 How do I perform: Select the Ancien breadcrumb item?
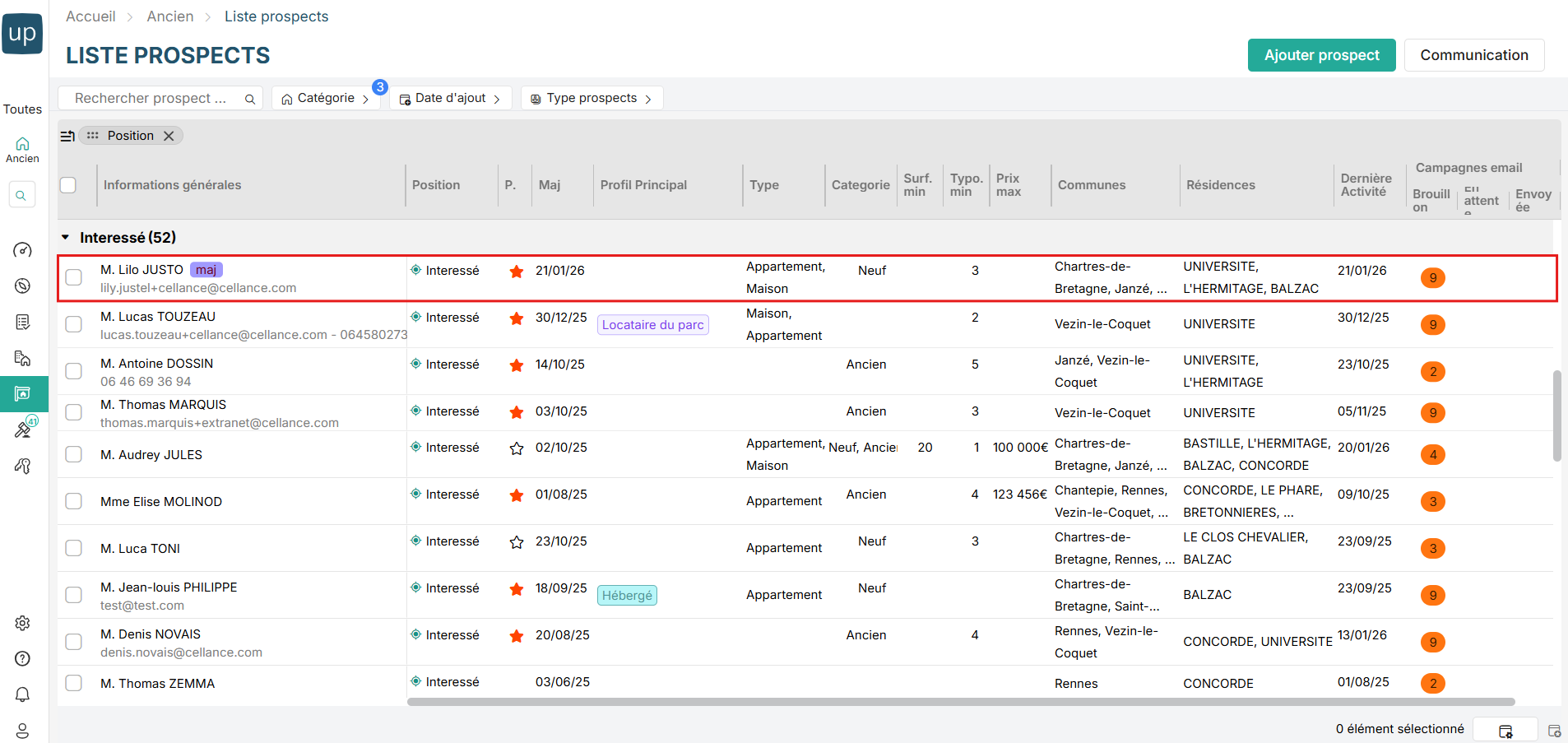[170, 16]
